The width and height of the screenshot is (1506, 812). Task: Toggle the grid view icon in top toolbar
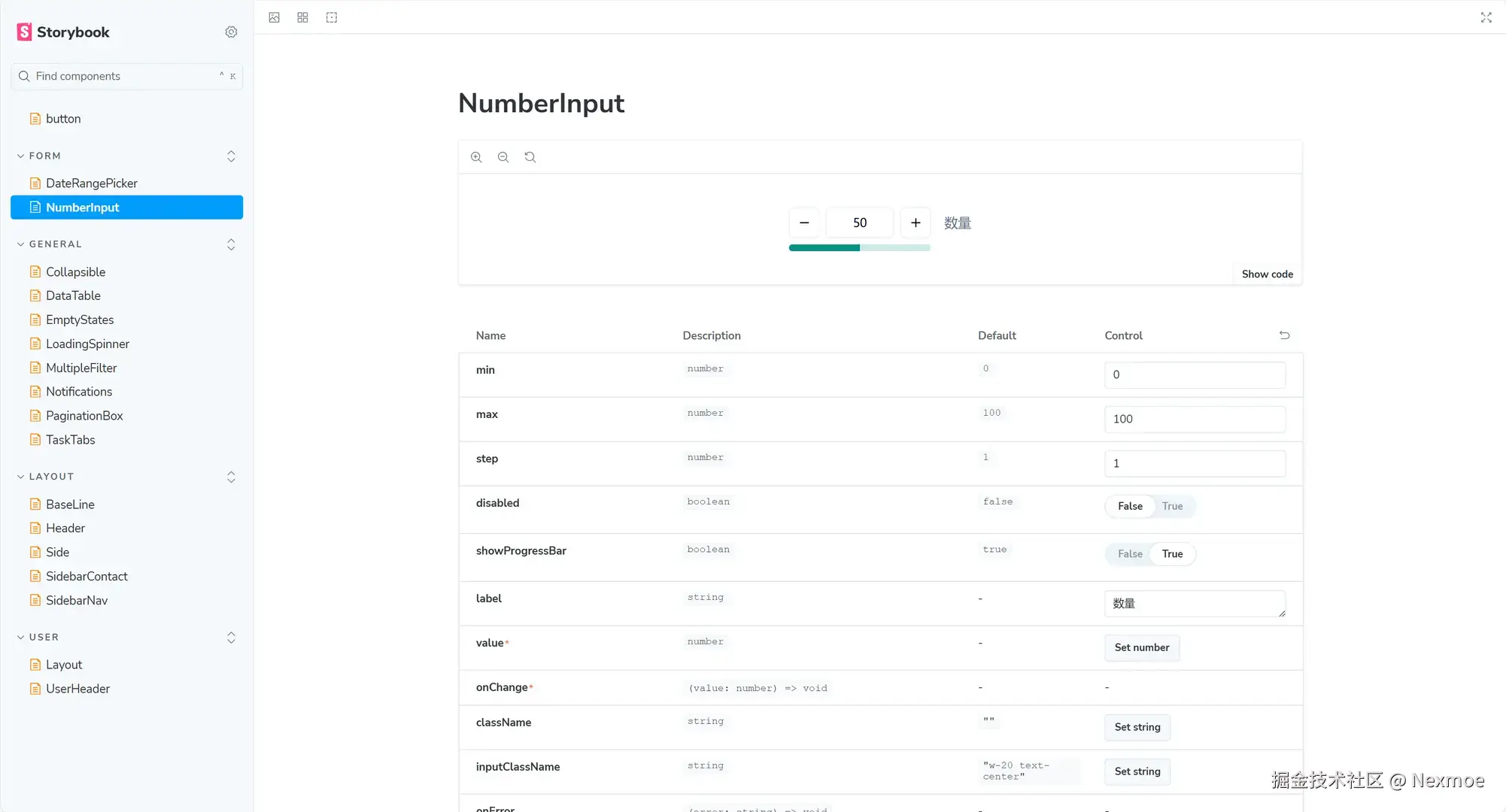pos(302,17)
